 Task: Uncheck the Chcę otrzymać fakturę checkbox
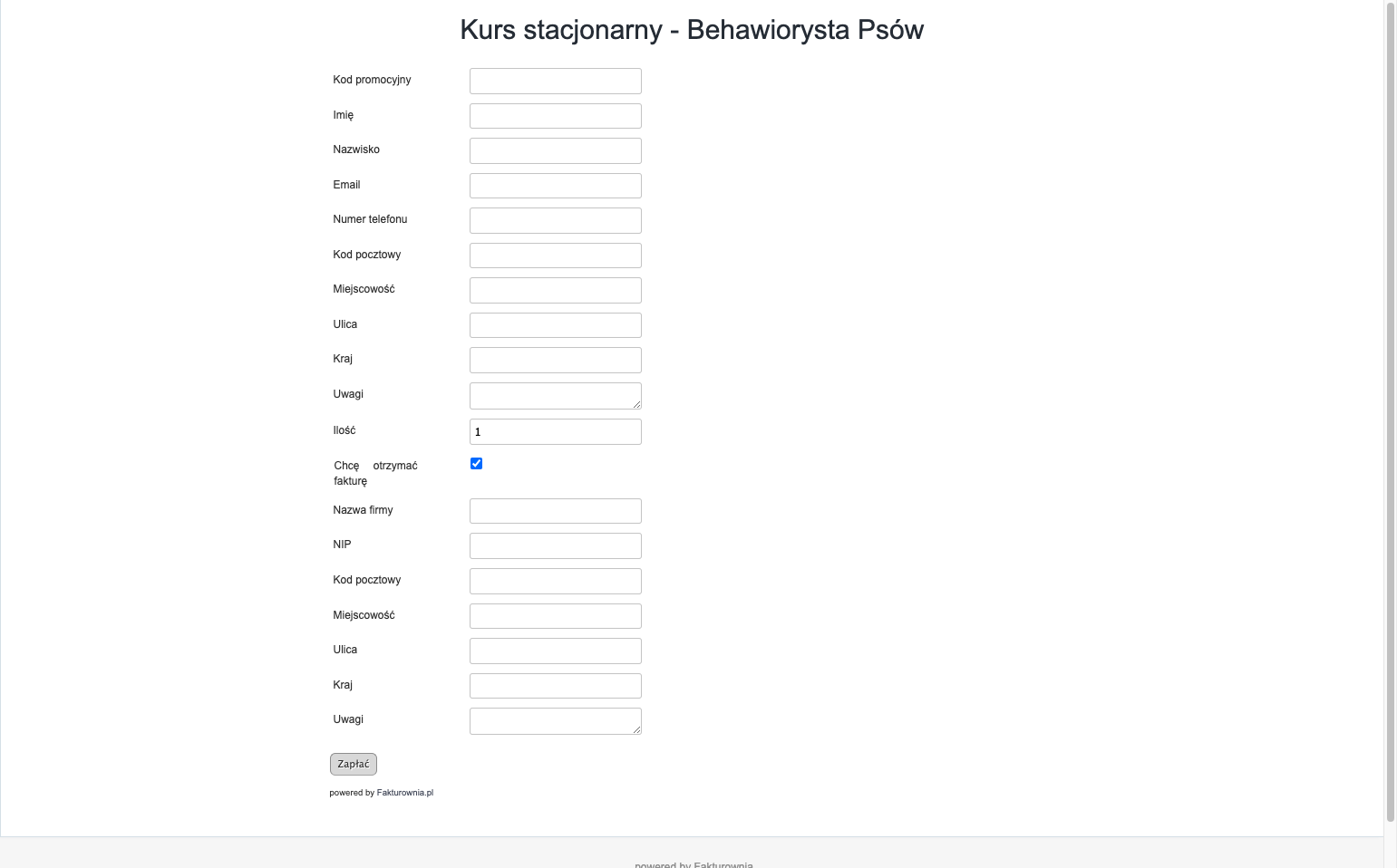click(476, 464)
